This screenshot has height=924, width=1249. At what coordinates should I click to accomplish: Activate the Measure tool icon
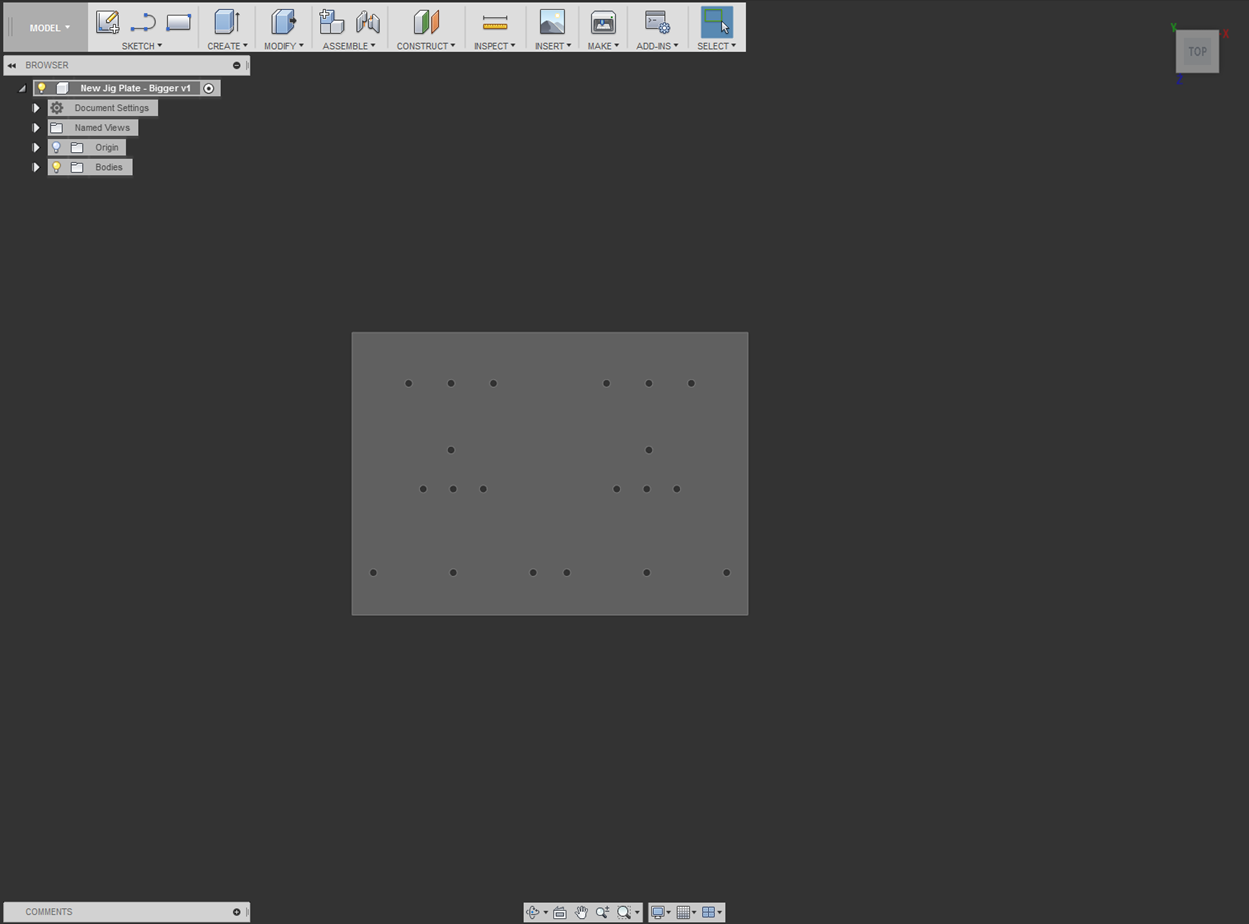(x=495, y=21)
